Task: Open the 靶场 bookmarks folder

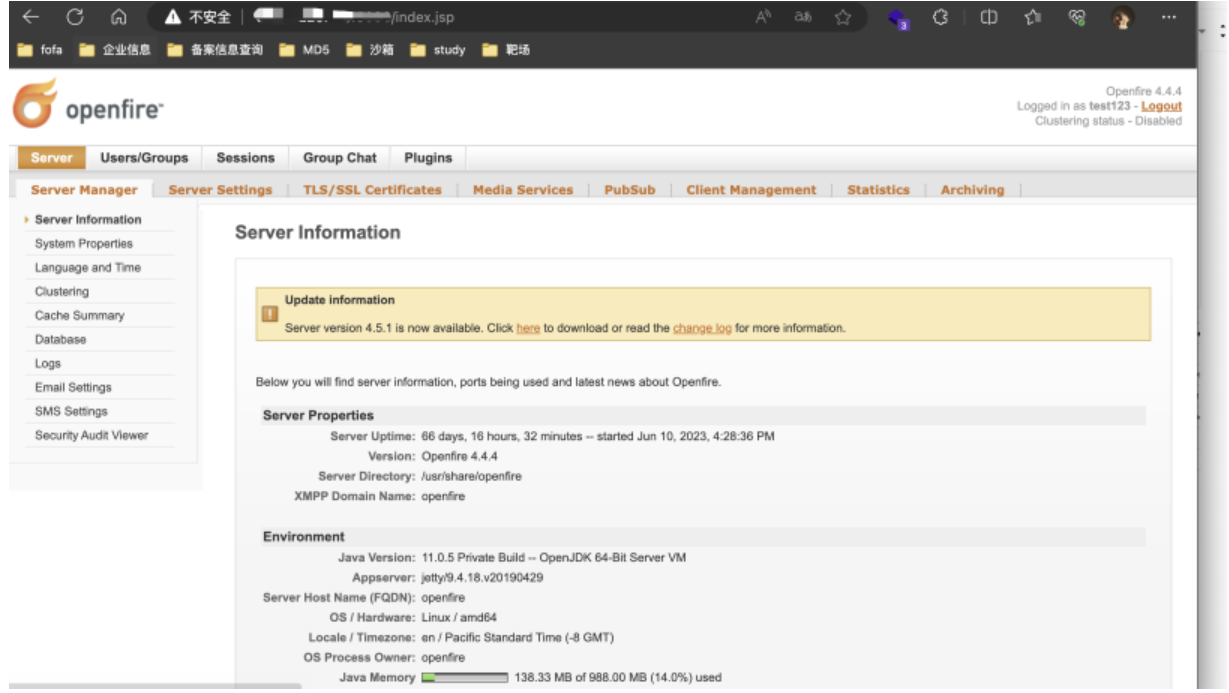Action: tap(506, 50)
